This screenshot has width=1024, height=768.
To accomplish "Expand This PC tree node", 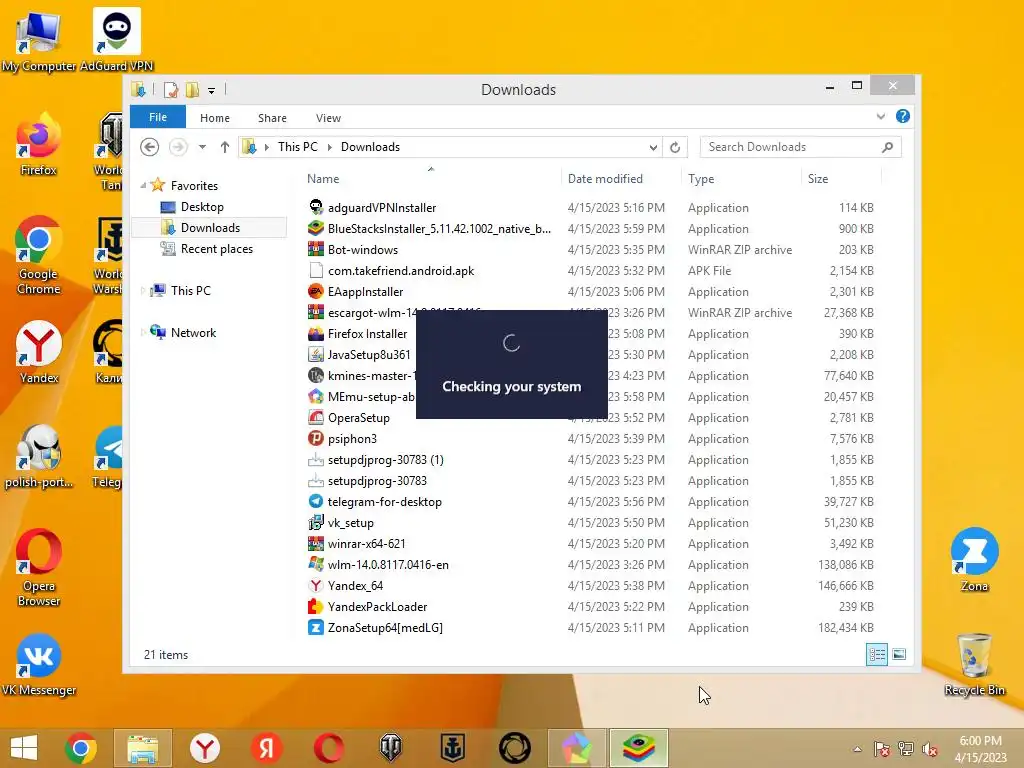I will click(143, 291).
